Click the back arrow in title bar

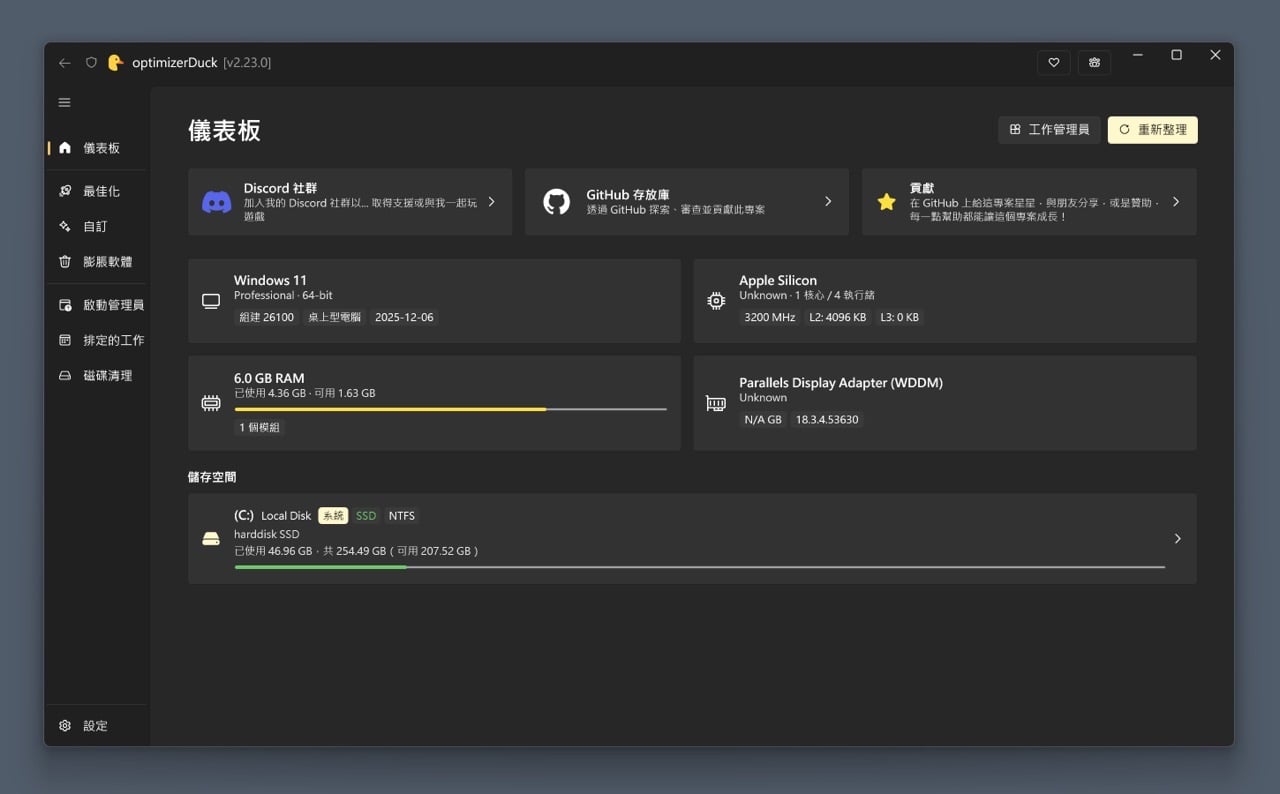coord(65,63)
